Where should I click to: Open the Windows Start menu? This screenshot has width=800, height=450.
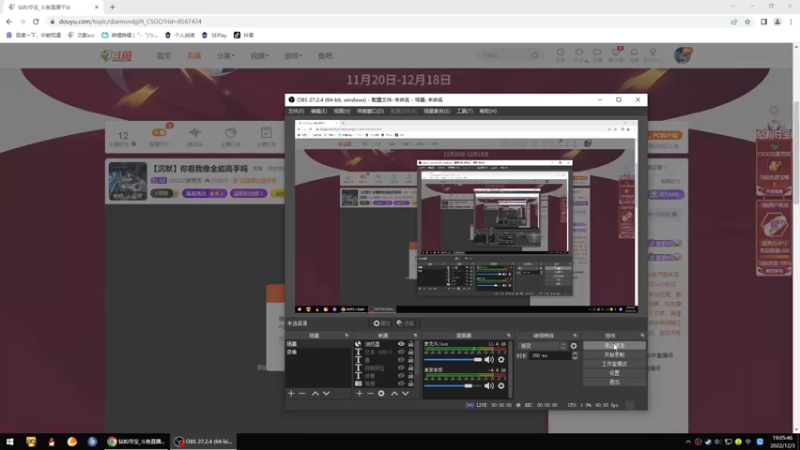(10, 441)
